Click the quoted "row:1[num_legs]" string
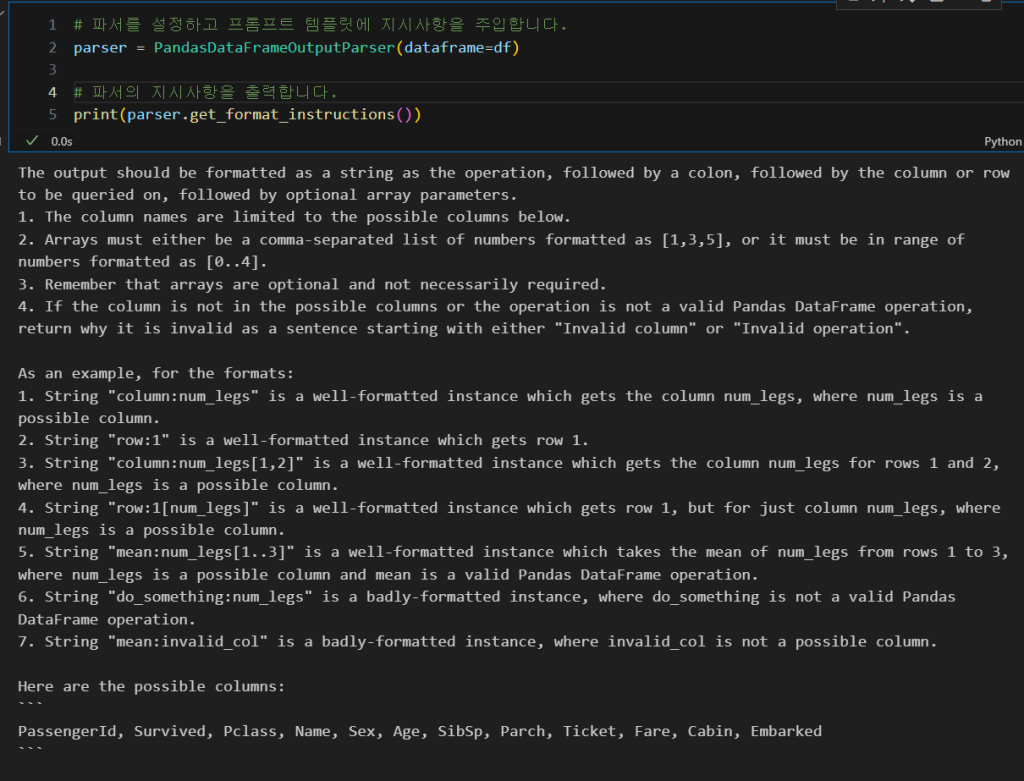Viewport: 1024px width, 781px height. point(183,507)
